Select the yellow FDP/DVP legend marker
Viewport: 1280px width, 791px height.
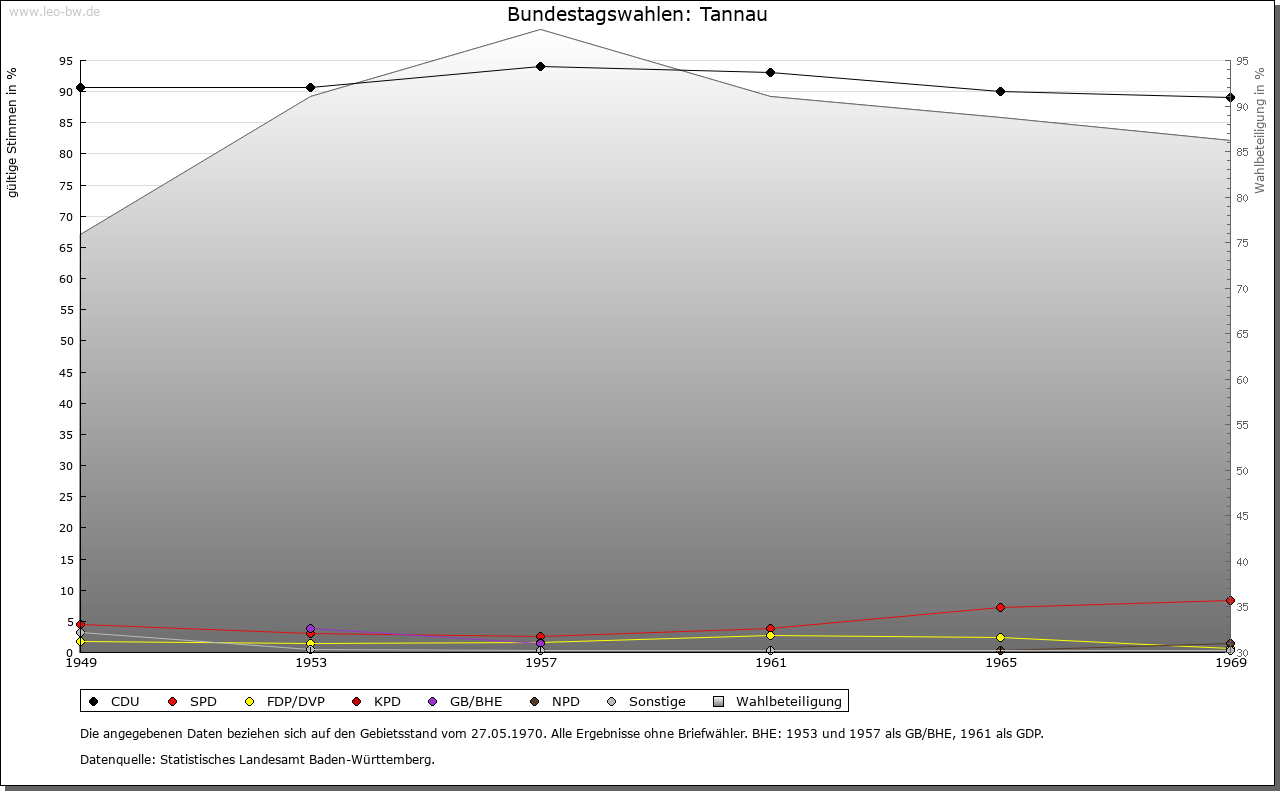[250, 702]
